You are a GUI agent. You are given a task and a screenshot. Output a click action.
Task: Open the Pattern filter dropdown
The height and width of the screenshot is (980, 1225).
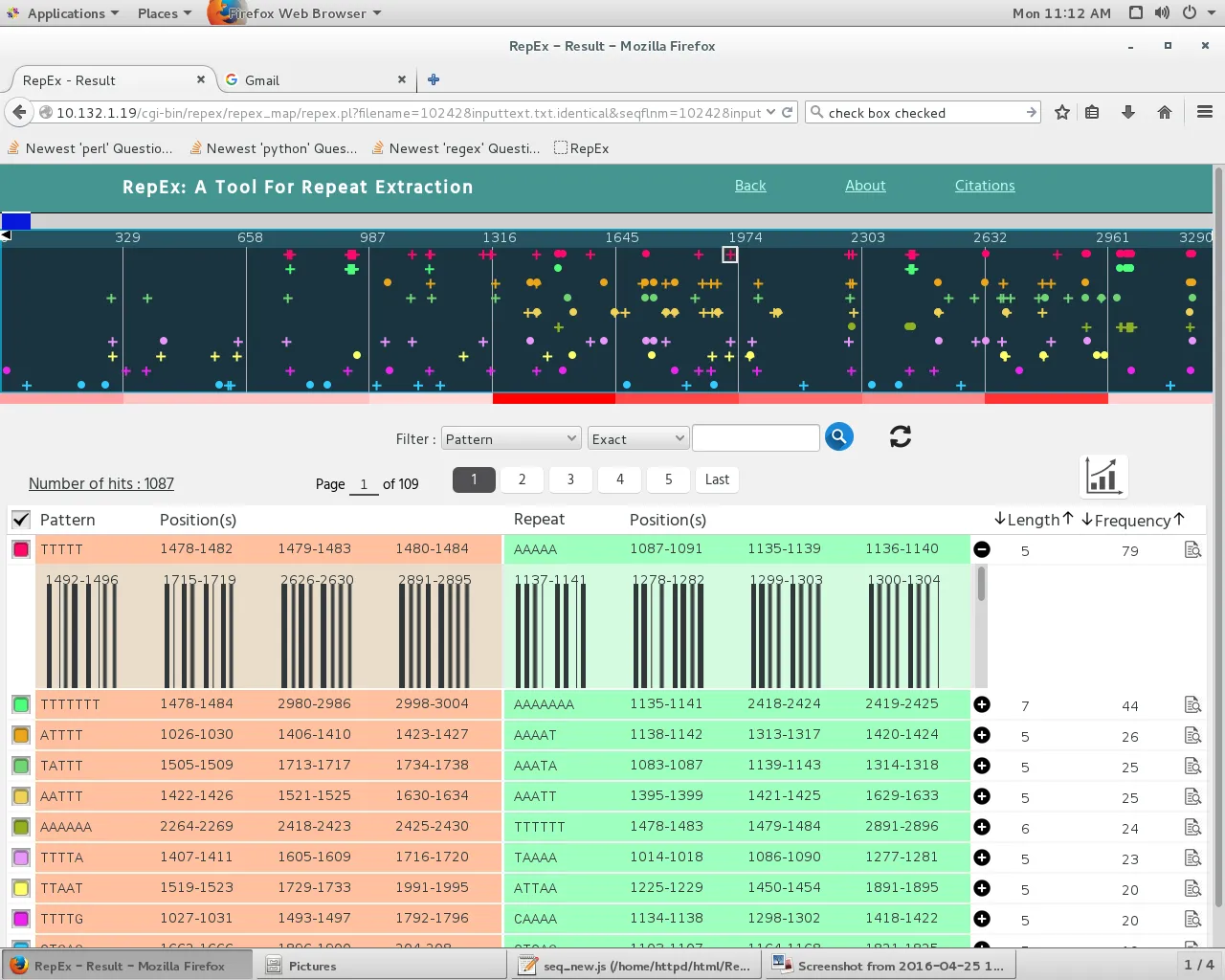[510, 438]
